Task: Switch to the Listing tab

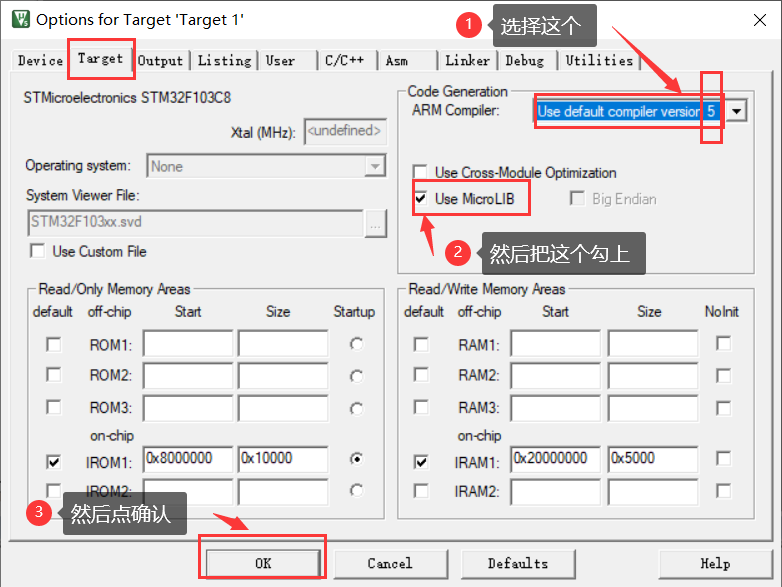Action: pos(224,61)
